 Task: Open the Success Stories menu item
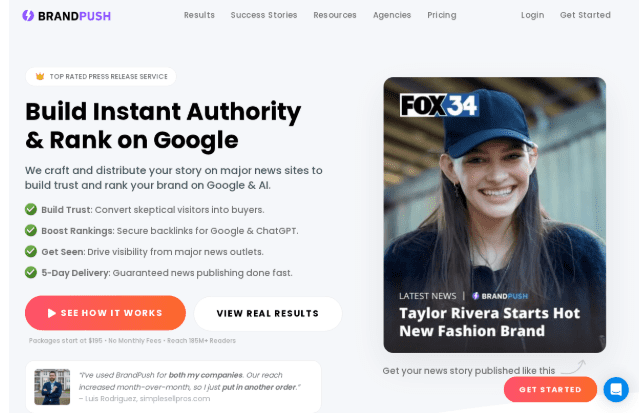[x=264, y=15]
